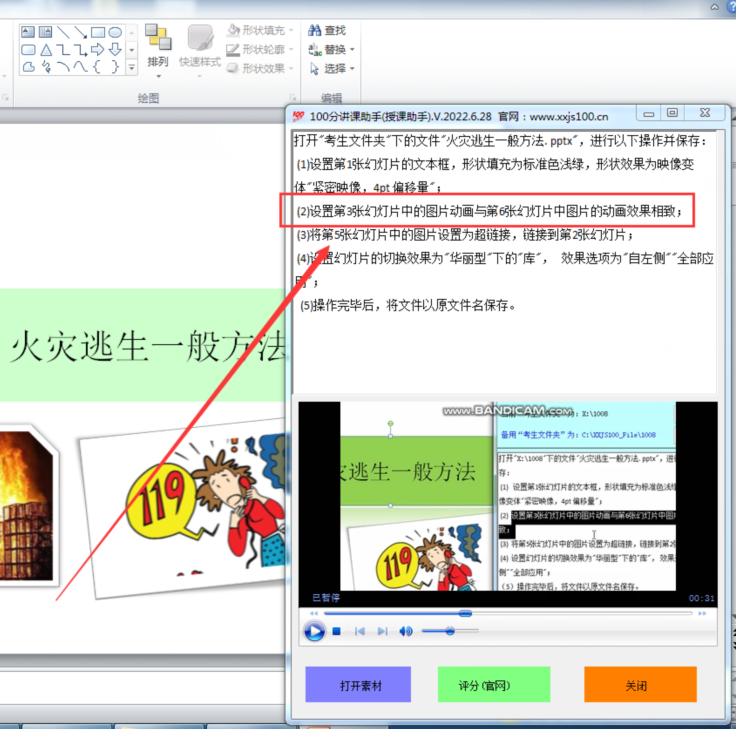Screen dimensions: 736x729
Task: Click the 00:31 elapsed time display
Action: point(701,598)
